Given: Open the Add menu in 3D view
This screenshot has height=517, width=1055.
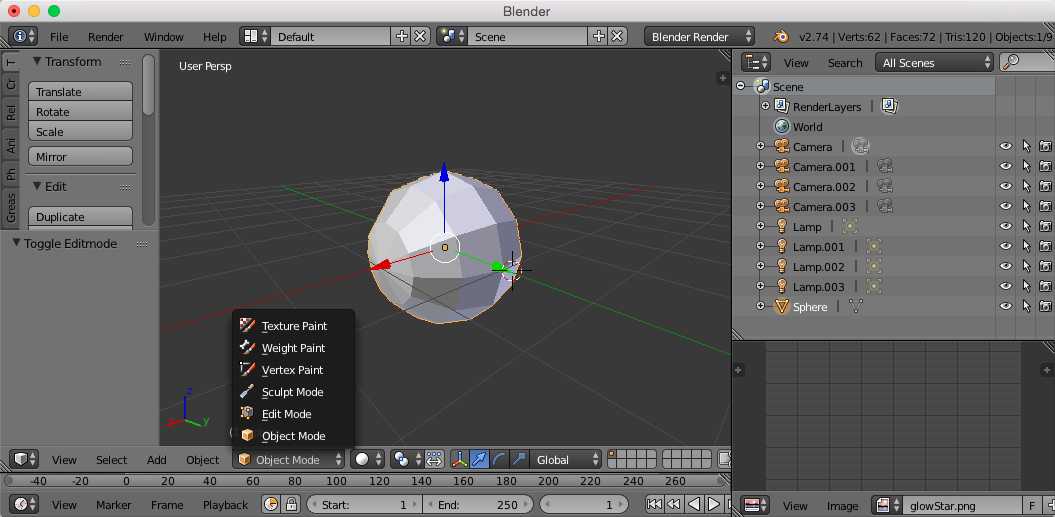Looking at the screenshot, I should [x=157, y=460].
